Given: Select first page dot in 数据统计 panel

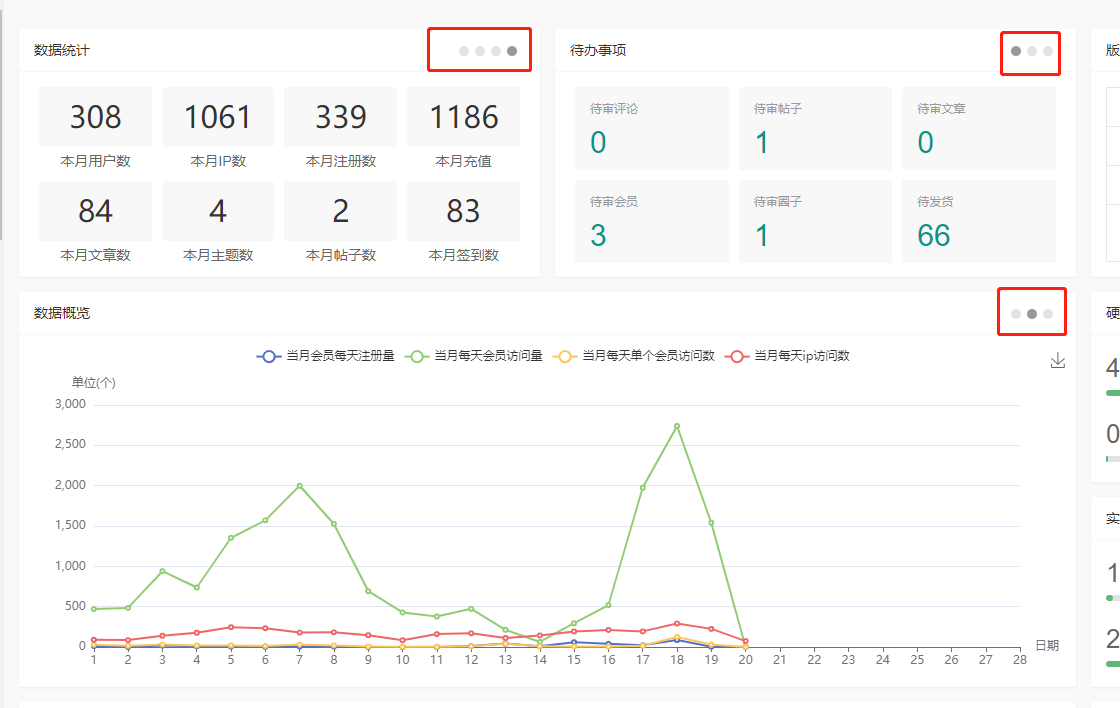Looking at the screenshot, I should pyautogui.click(x=464, y=51).
